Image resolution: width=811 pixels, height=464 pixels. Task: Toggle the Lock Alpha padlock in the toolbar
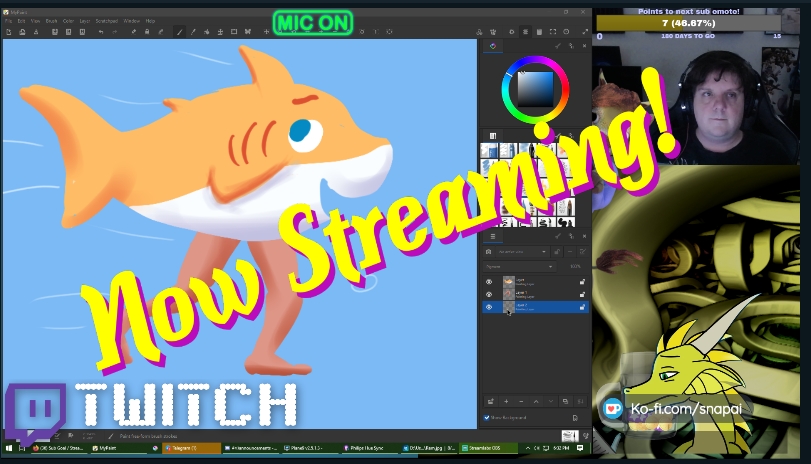pos(147,32)
